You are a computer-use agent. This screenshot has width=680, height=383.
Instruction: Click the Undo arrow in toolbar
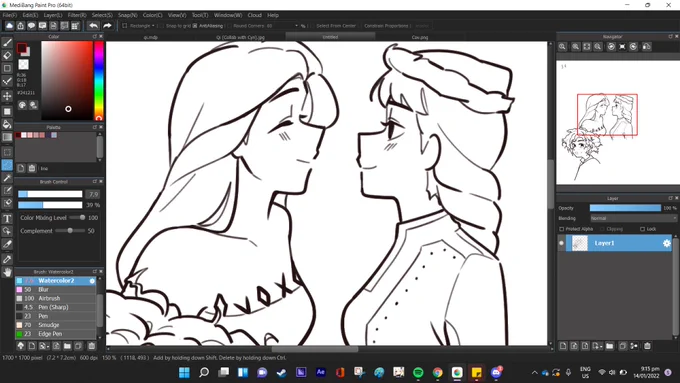(93, 26)
